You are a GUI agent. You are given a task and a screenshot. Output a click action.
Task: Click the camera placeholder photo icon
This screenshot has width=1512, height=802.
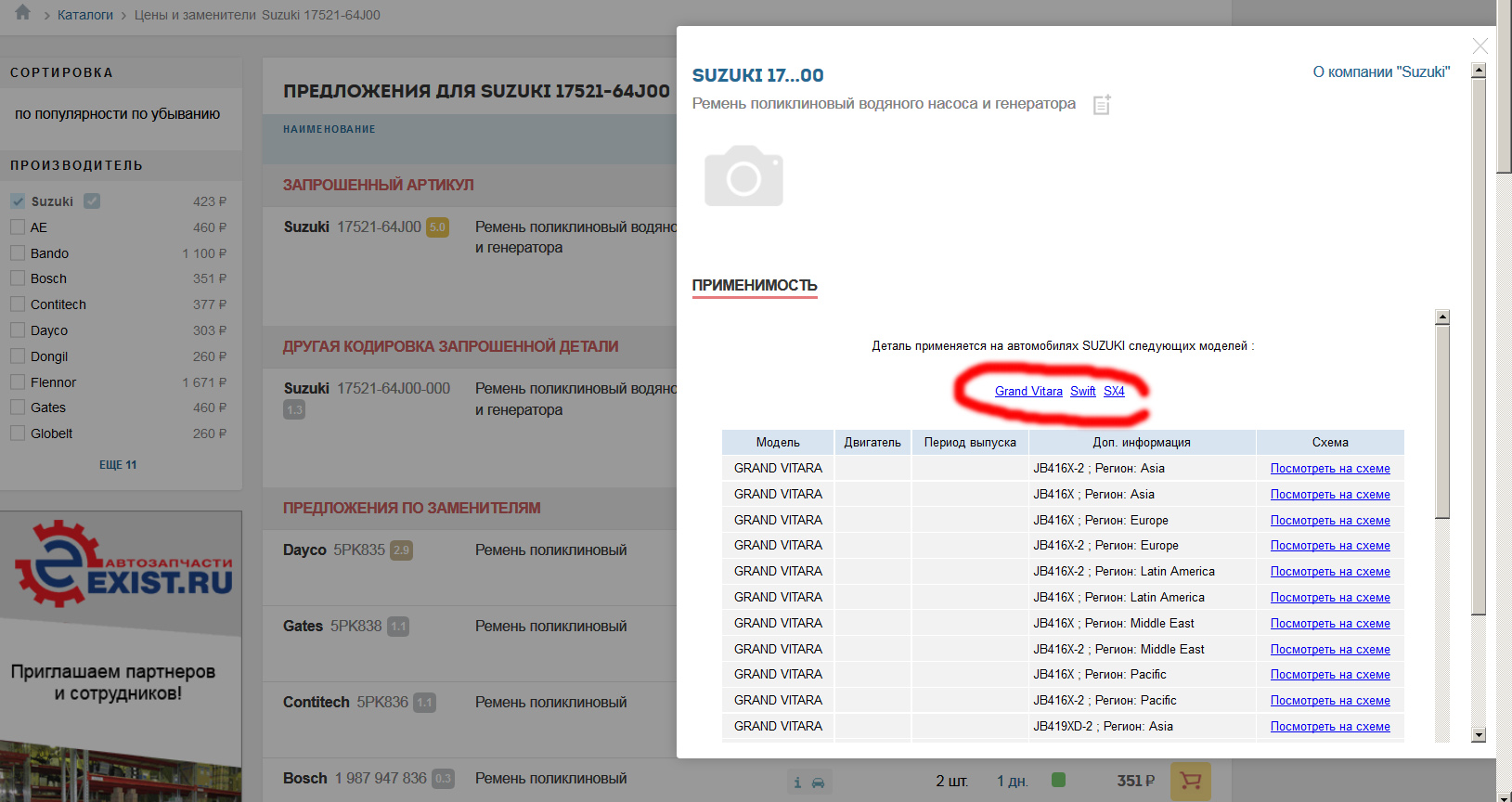(743, 175)
